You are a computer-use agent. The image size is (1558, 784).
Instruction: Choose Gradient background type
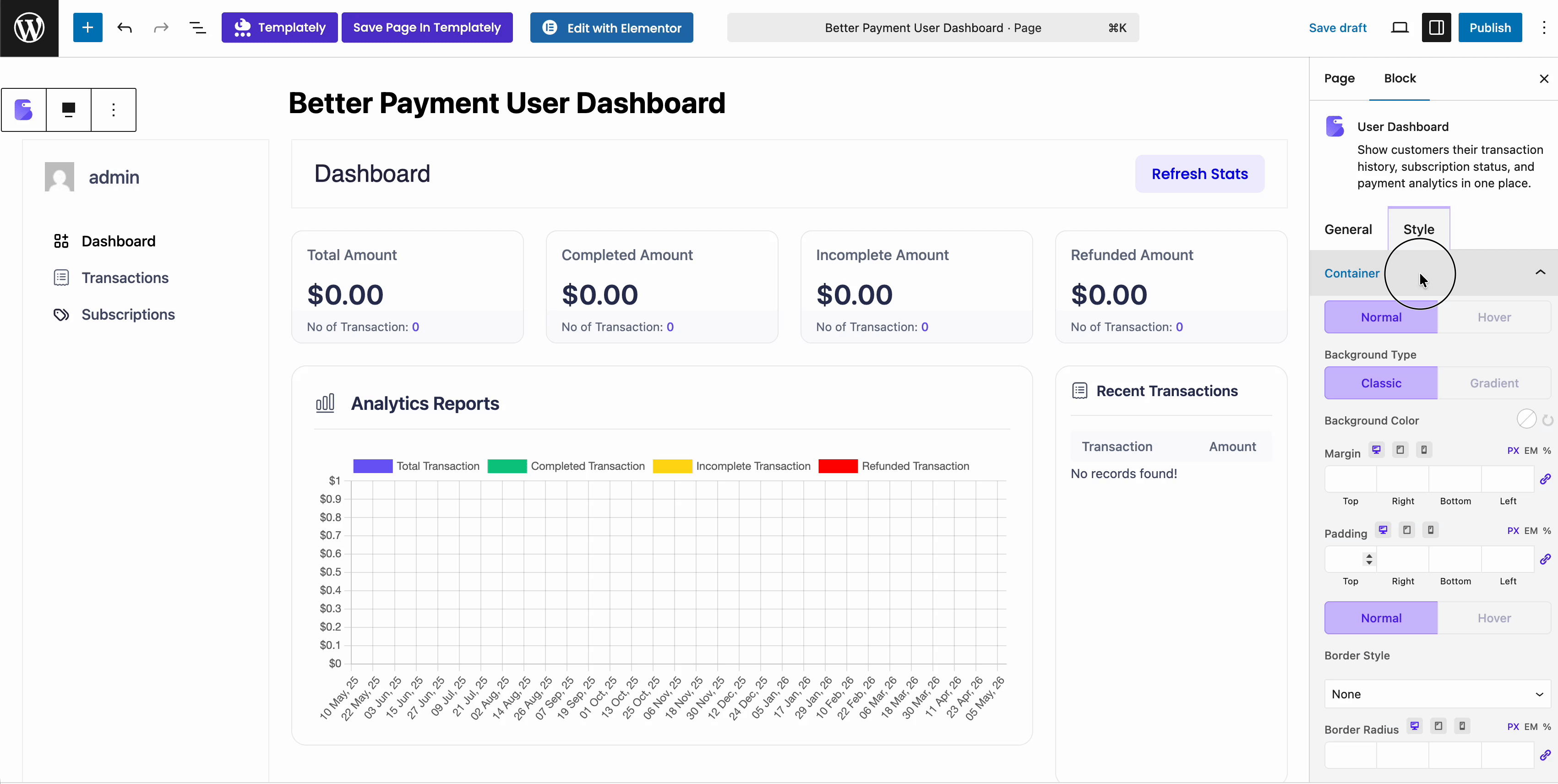tap(1494, 383)
